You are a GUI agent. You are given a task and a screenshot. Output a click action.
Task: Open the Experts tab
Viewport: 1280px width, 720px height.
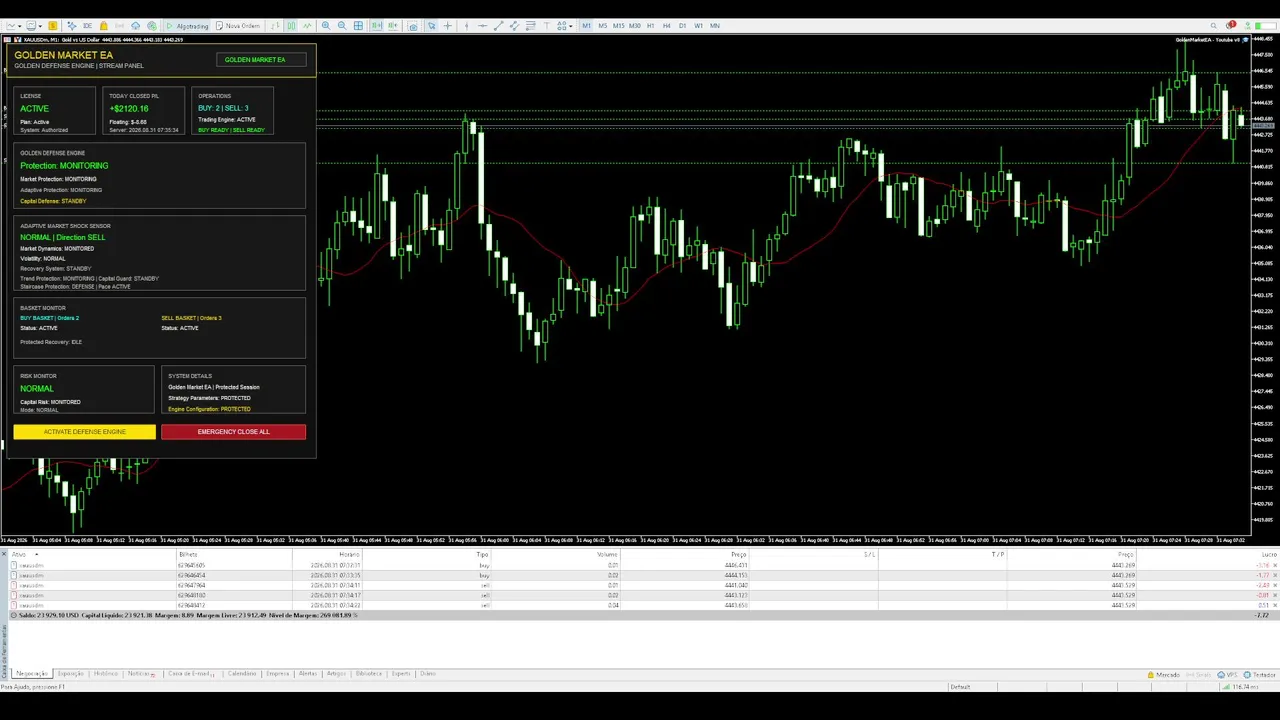pyautogui.click(x=401, y=673)
